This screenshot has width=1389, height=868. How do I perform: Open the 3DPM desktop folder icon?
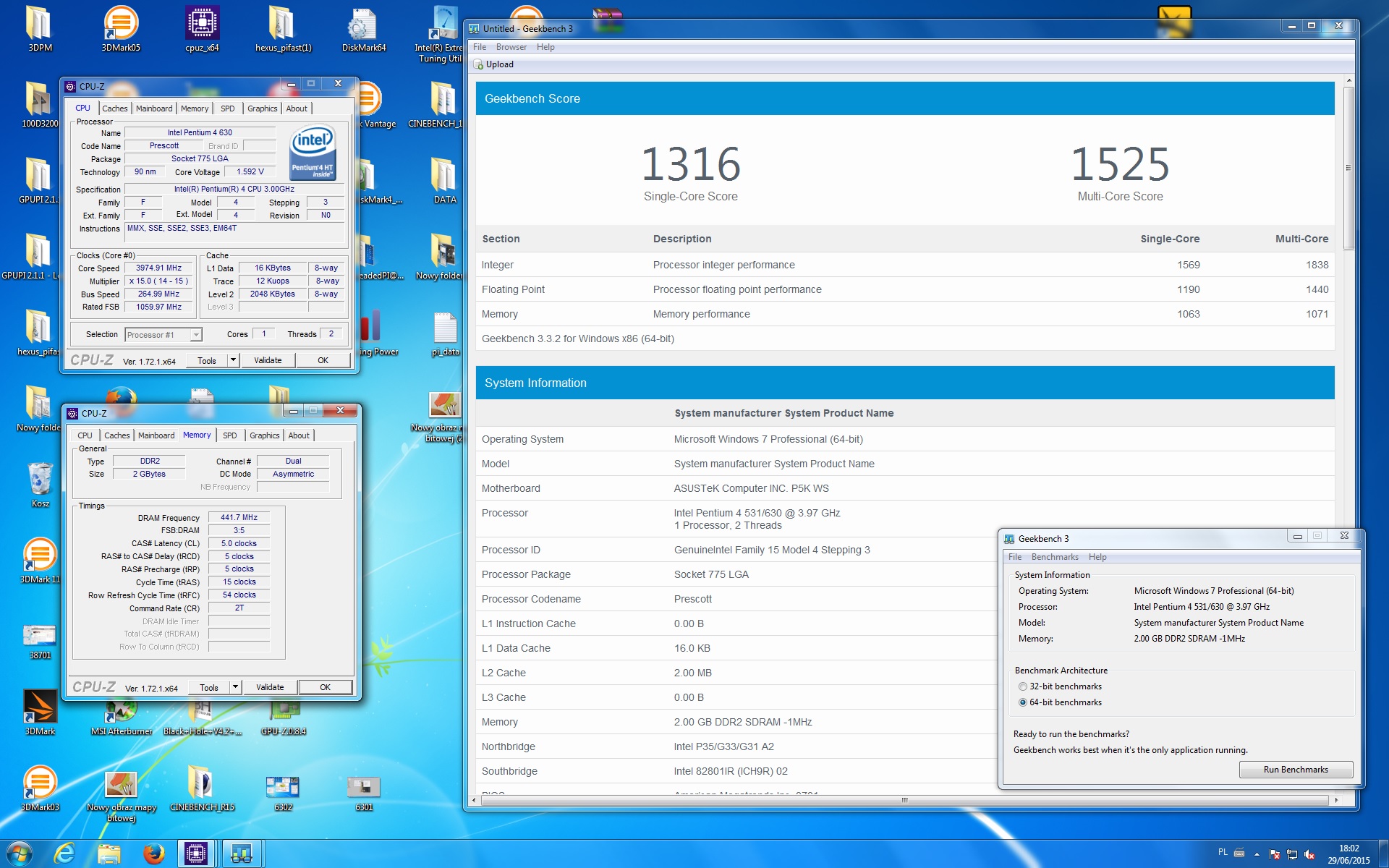point(40,29)
